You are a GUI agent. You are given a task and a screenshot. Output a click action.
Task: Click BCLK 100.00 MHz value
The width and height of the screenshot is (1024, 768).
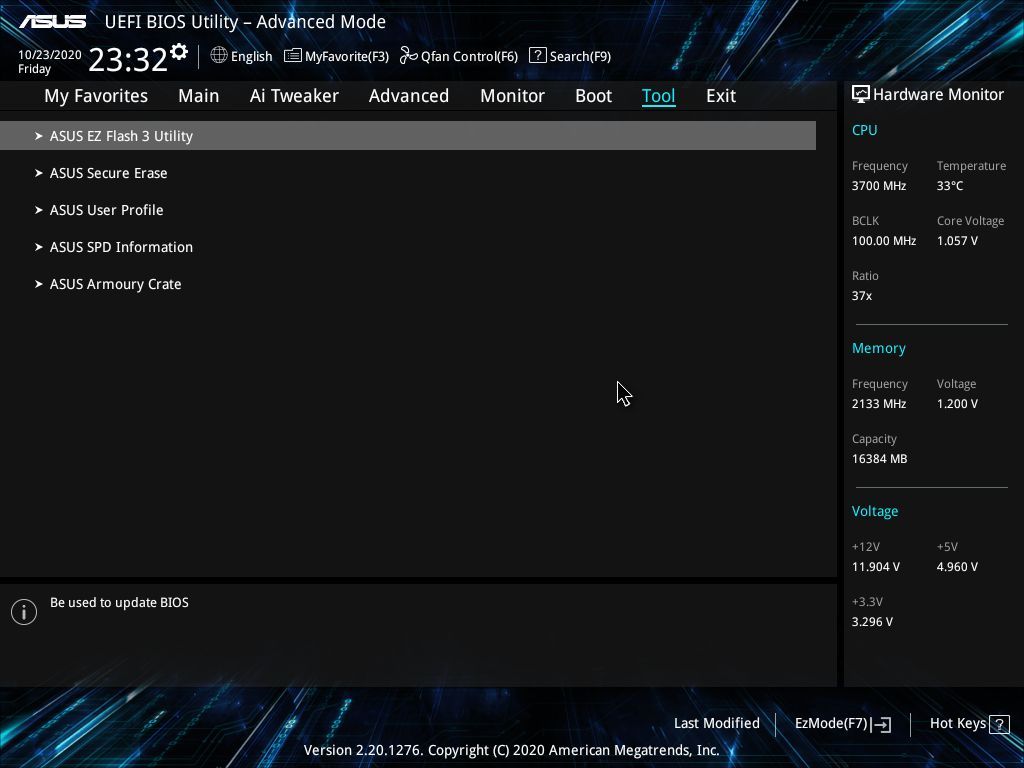[x=884, y=241]
